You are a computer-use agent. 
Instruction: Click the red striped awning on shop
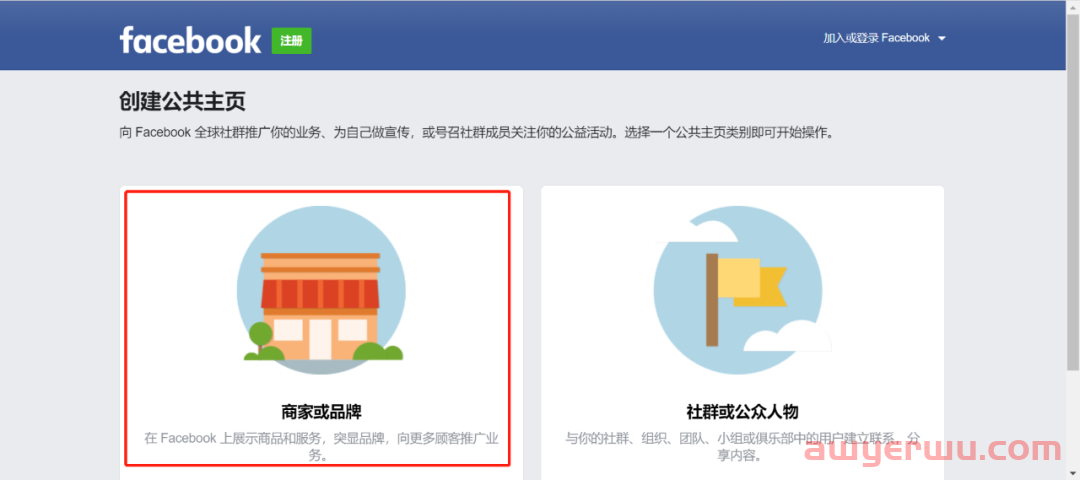pyautogui.click(x=321, y=292)
